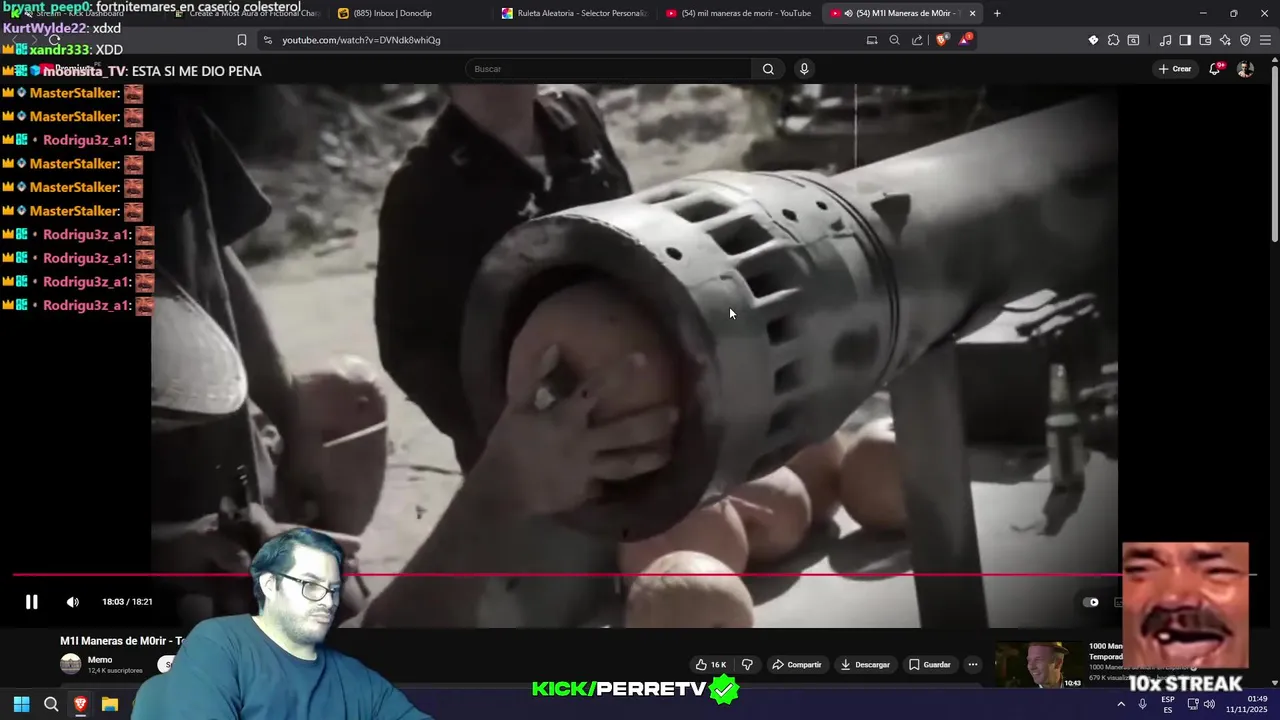This screenshot has height=720, width=1280.
Task: Click the dislike thumbs-down button
Action: point(747,664)
